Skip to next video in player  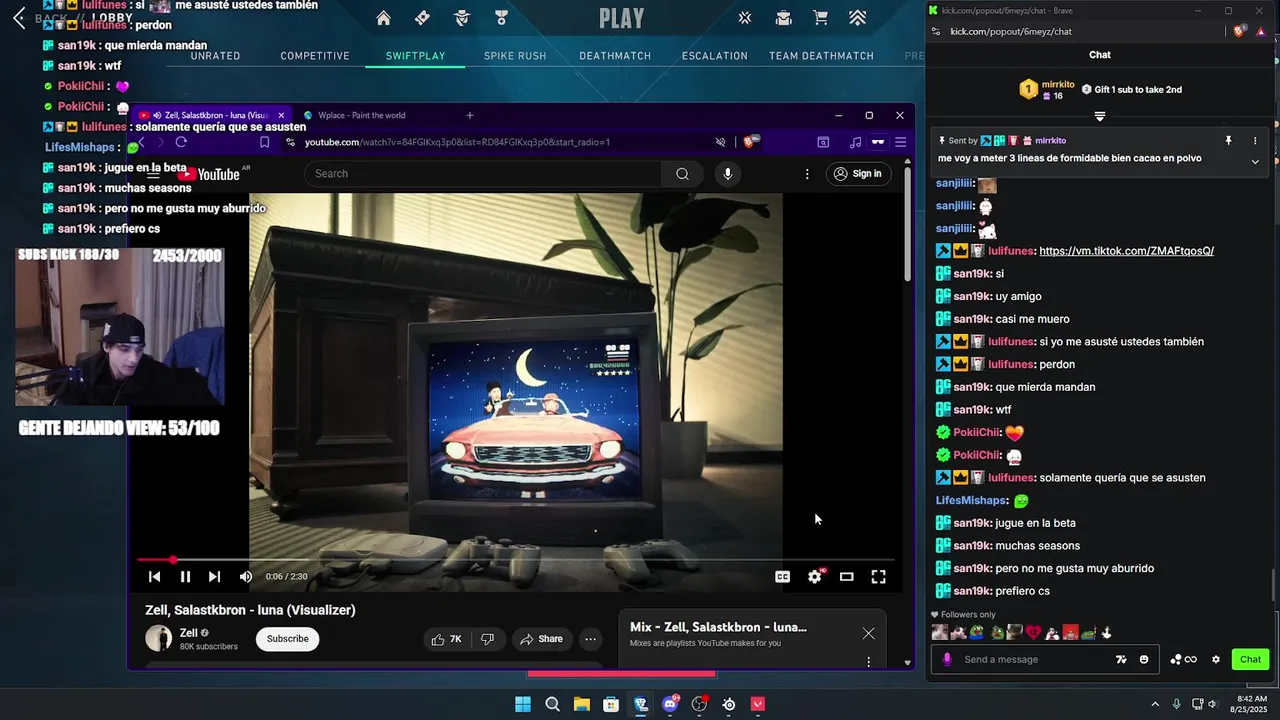point(214,577)
